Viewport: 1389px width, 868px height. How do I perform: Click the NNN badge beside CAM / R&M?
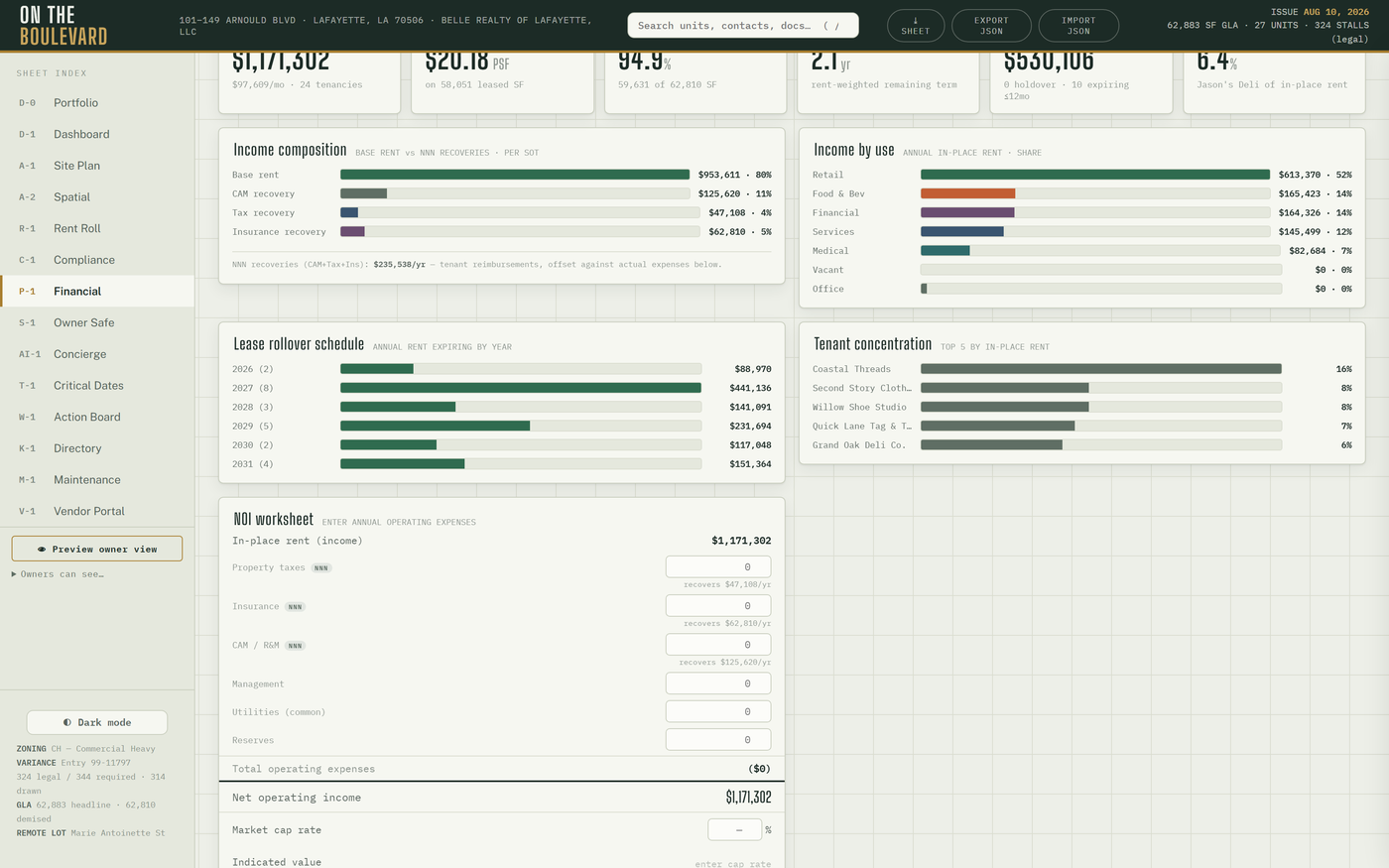pyautogui.click(x=295, y=646)
